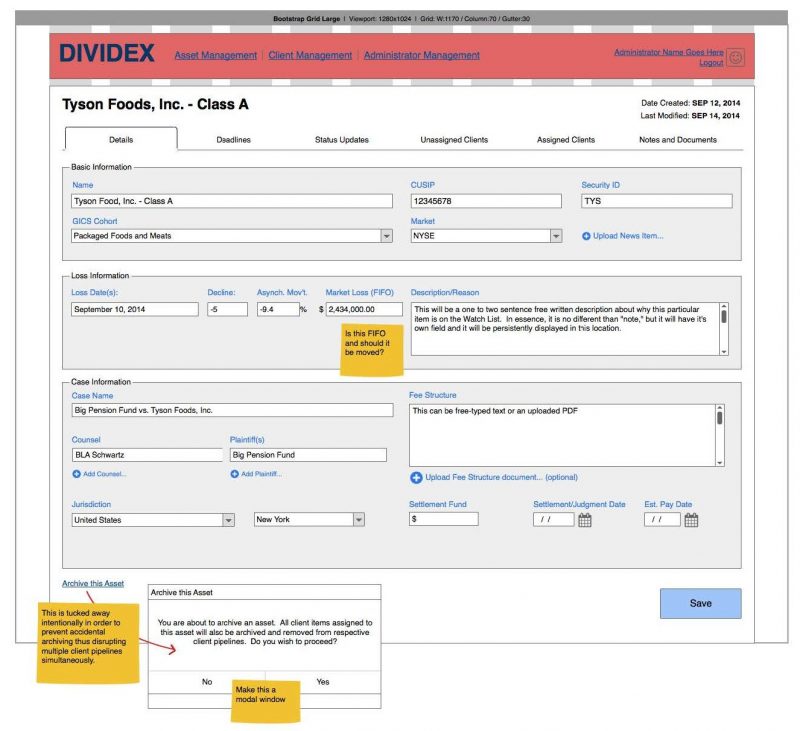
Task: Go to the Unassigned Clients tab
Action: pyautogui.click(x=454, y=140)
